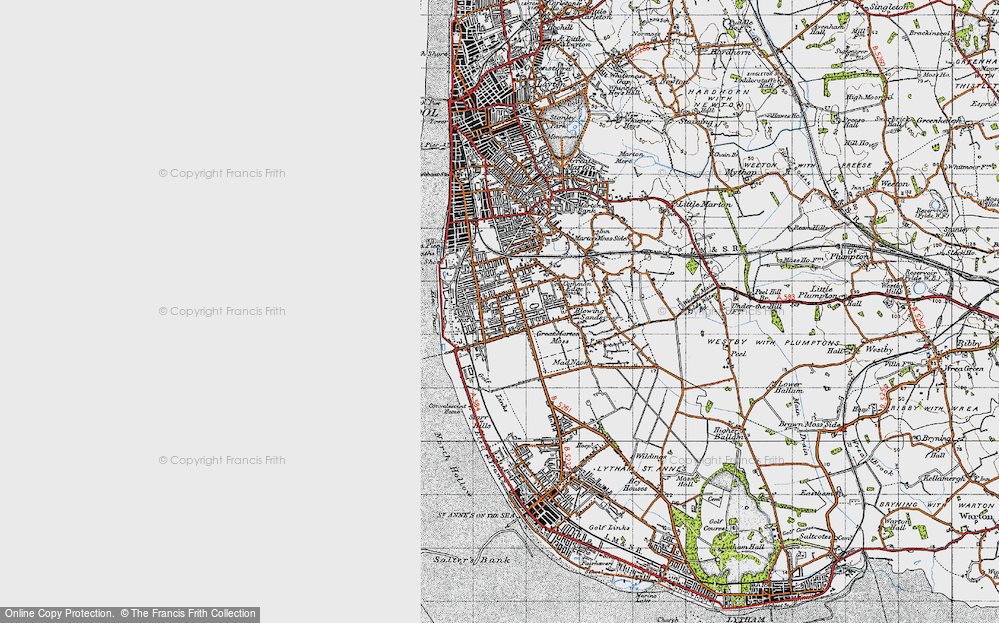Click the 'Blowing Sands' map label

(x=589, y=313)
